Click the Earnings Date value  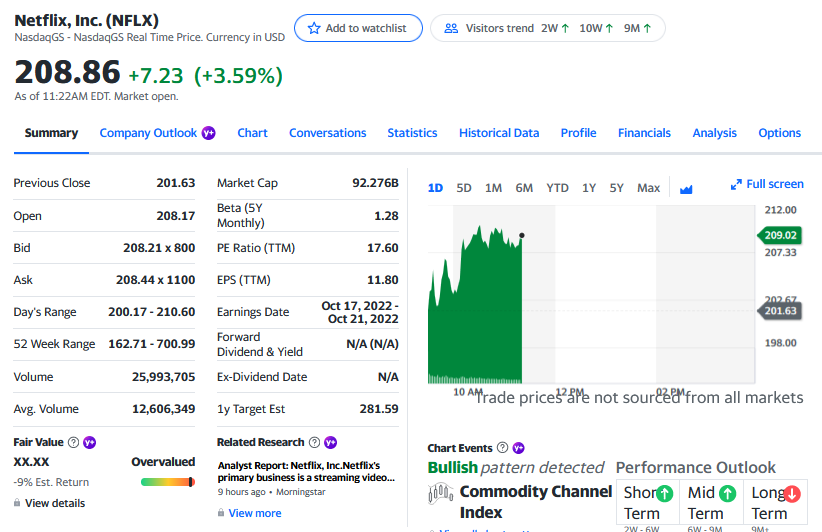360,312
